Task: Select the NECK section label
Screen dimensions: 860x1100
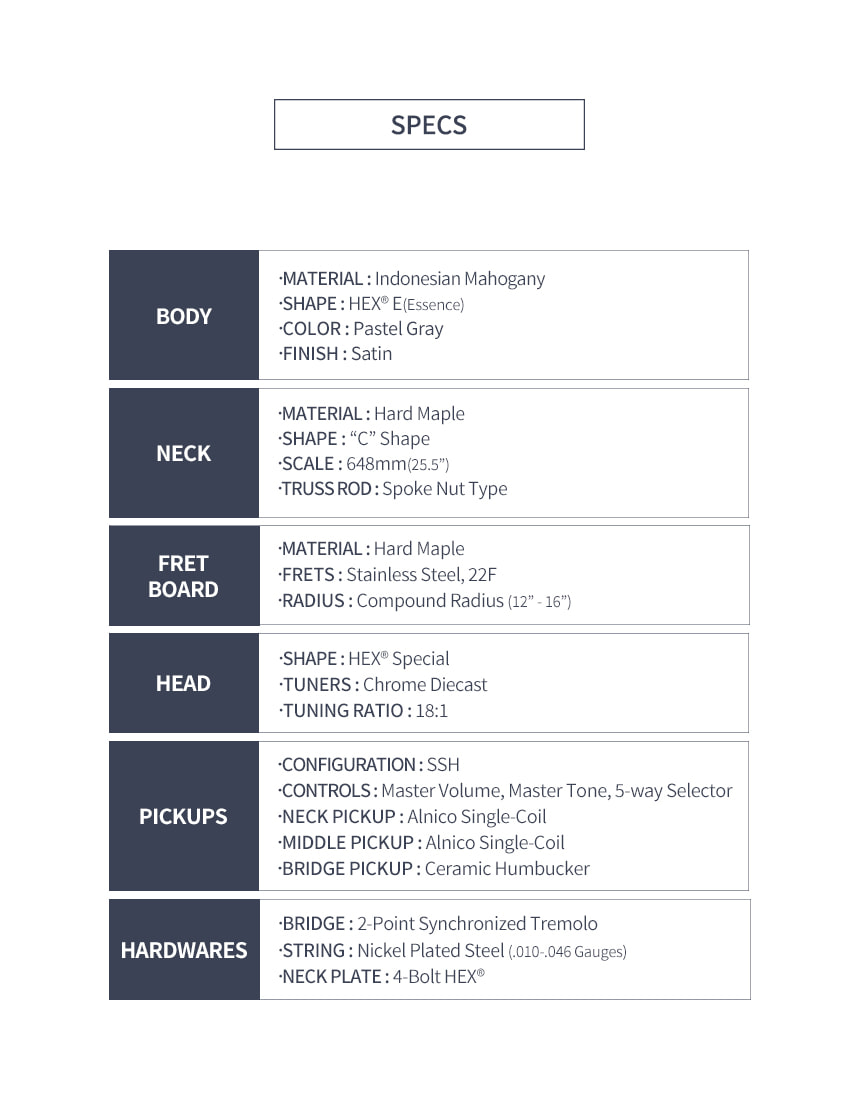Action: (x=184, y=452)
